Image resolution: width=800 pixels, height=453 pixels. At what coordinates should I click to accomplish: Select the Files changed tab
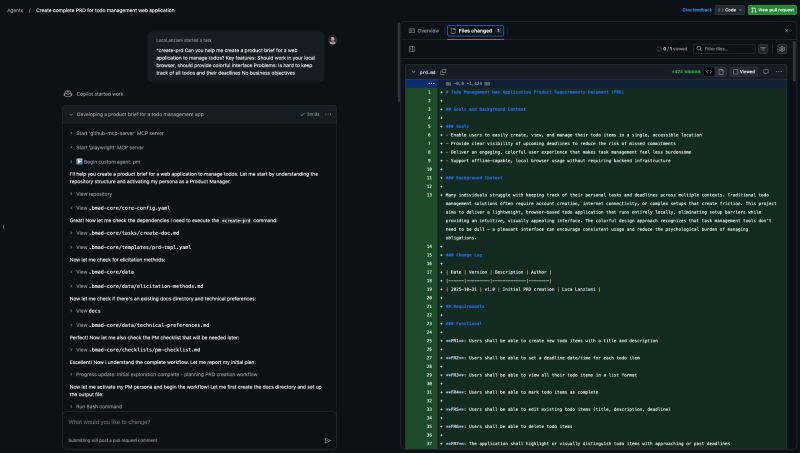coord(476,31)
